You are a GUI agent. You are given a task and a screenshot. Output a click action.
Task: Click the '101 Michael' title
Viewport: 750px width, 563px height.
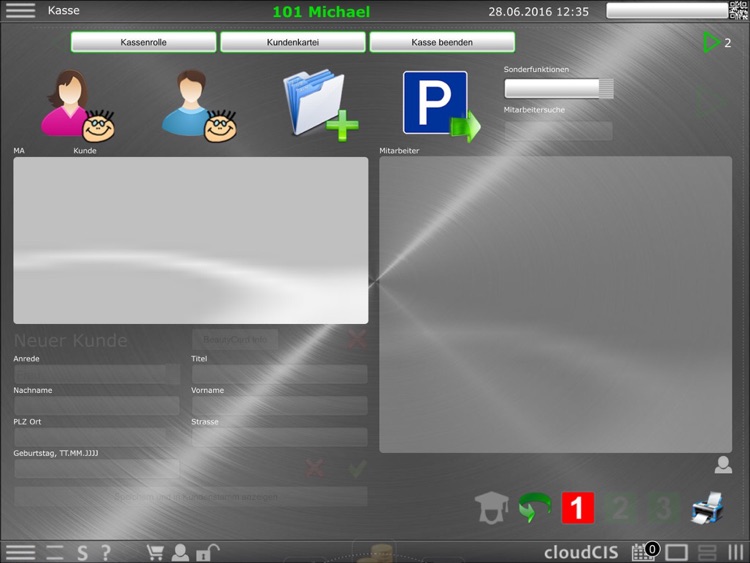[x=321, y=11]
